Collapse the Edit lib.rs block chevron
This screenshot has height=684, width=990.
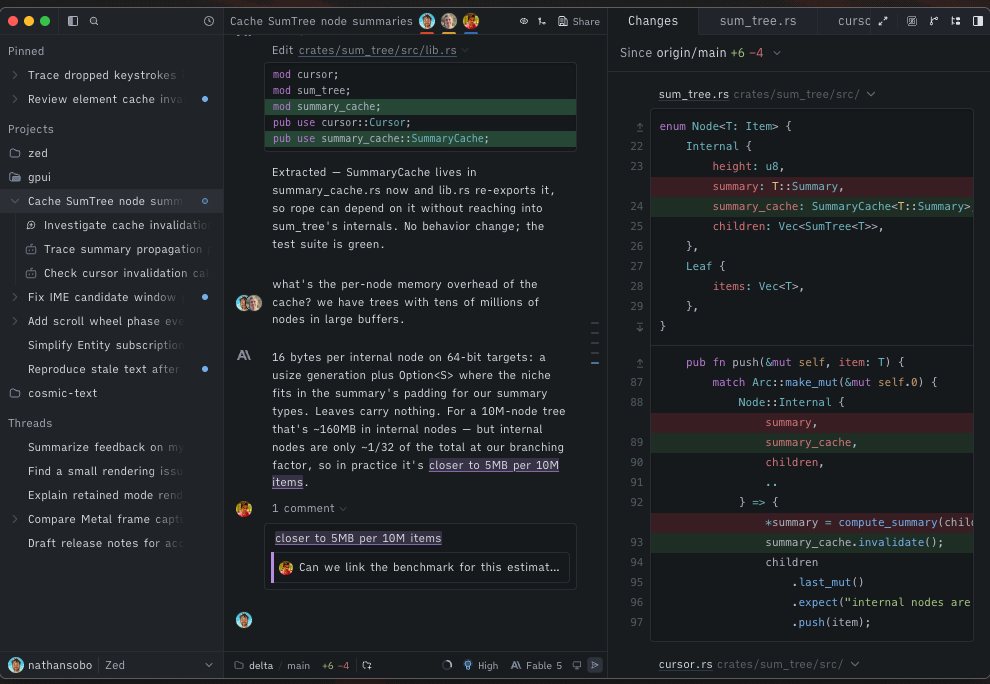click(465, 50)
